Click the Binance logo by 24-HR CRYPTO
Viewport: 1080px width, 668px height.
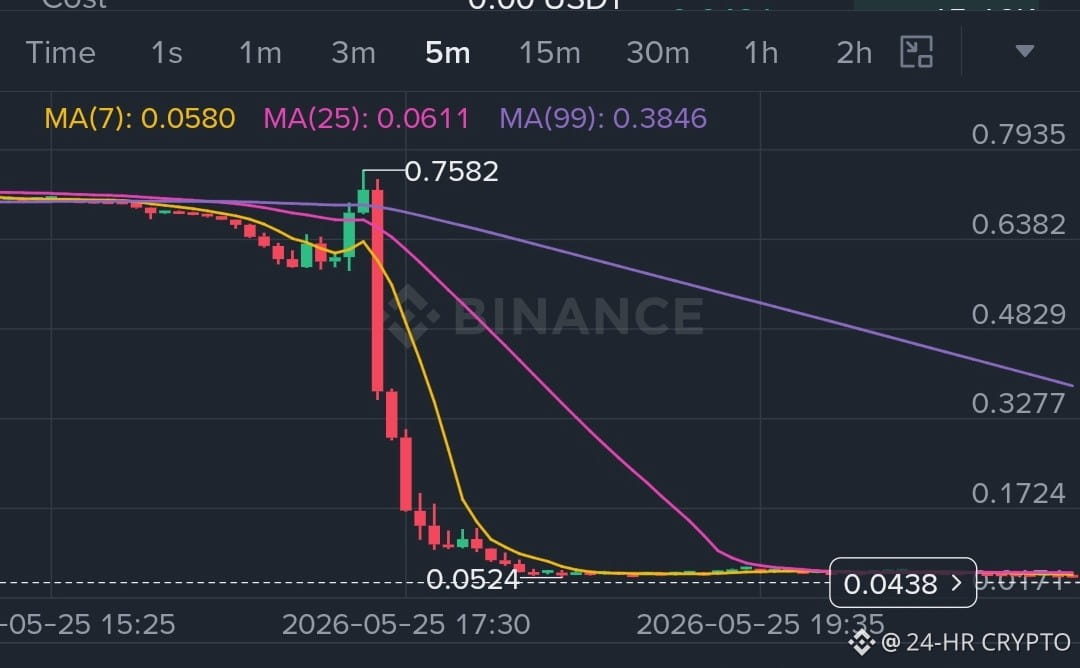tap(862, 643)
